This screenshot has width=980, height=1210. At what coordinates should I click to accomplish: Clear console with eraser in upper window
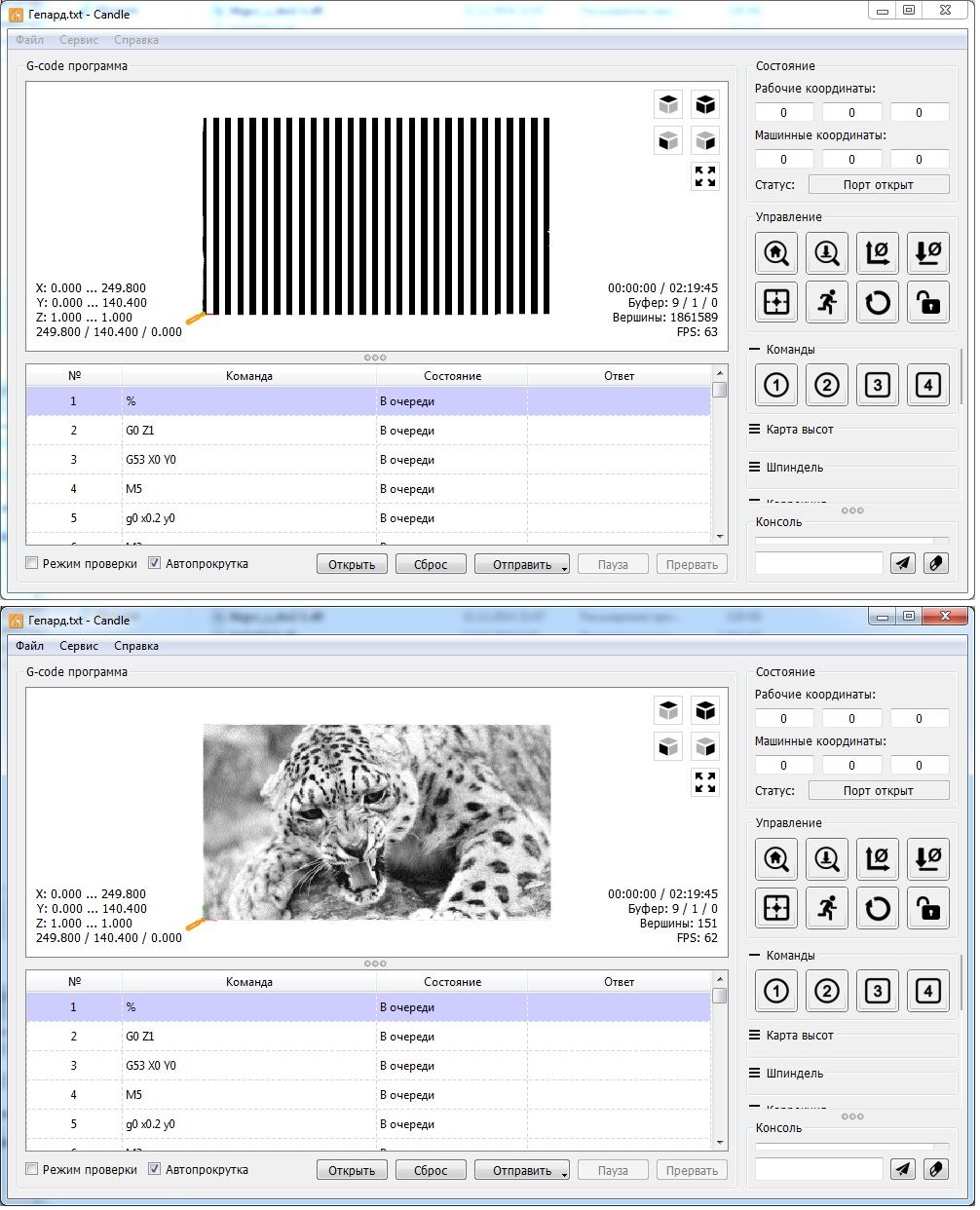tap(936, 563)
